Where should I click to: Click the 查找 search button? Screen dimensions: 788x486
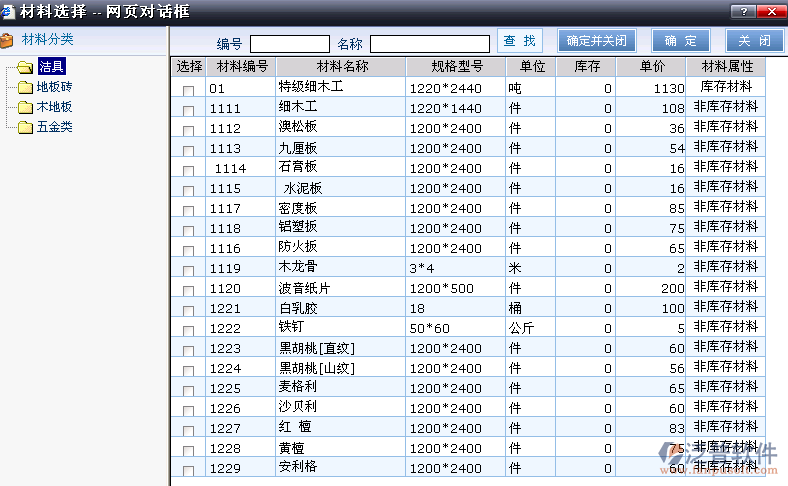(520, 41)
